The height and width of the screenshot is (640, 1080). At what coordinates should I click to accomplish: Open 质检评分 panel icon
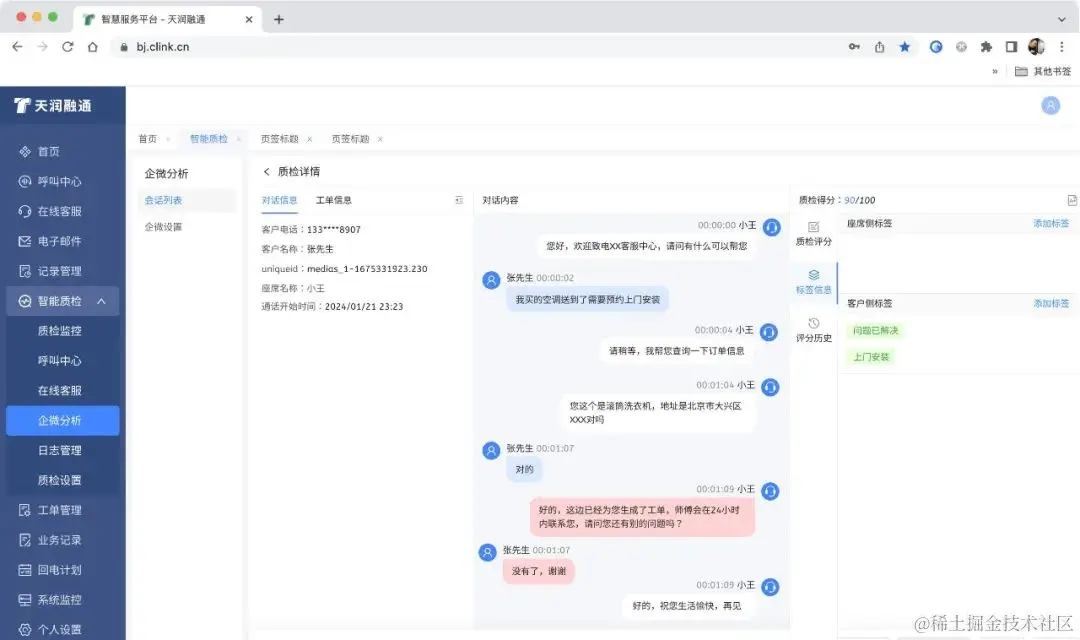(x=813, y=227)
